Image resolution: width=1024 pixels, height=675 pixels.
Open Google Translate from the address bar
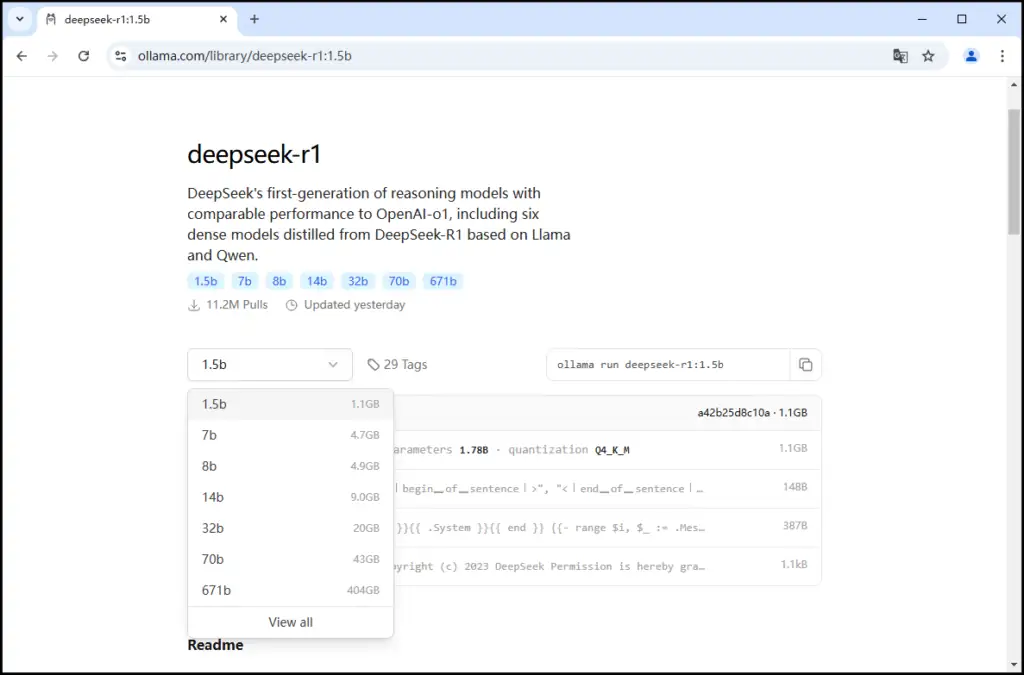(900, 56)
